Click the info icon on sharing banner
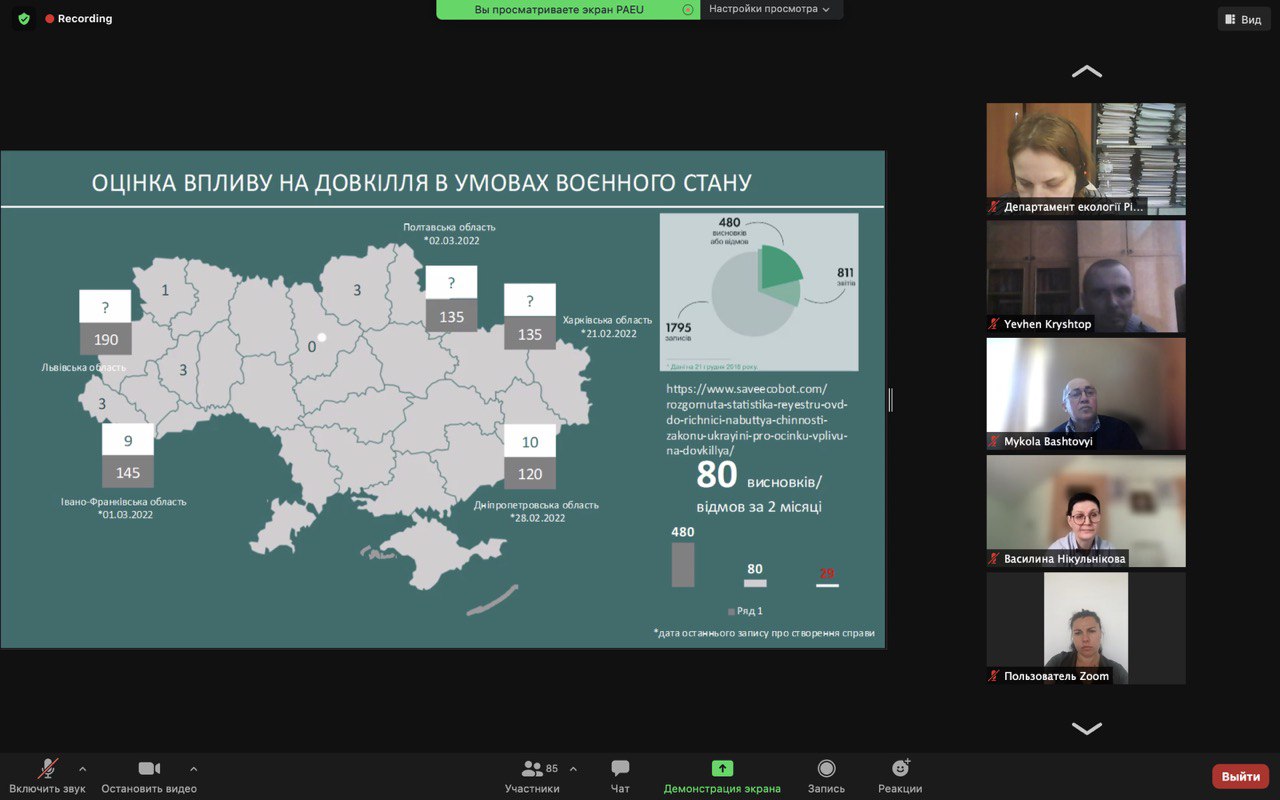Screen dimensions: 1280x800 tap(687, 9)
